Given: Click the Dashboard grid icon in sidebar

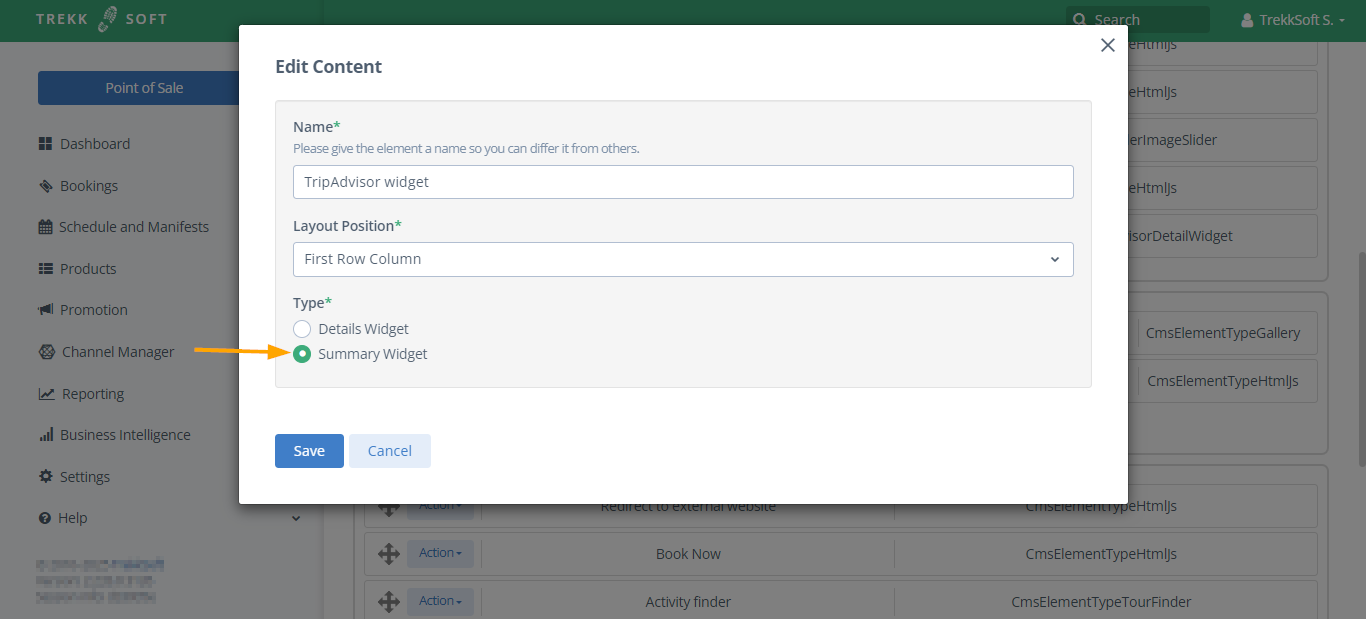Looking at the screenshot, I should point(45,144).
